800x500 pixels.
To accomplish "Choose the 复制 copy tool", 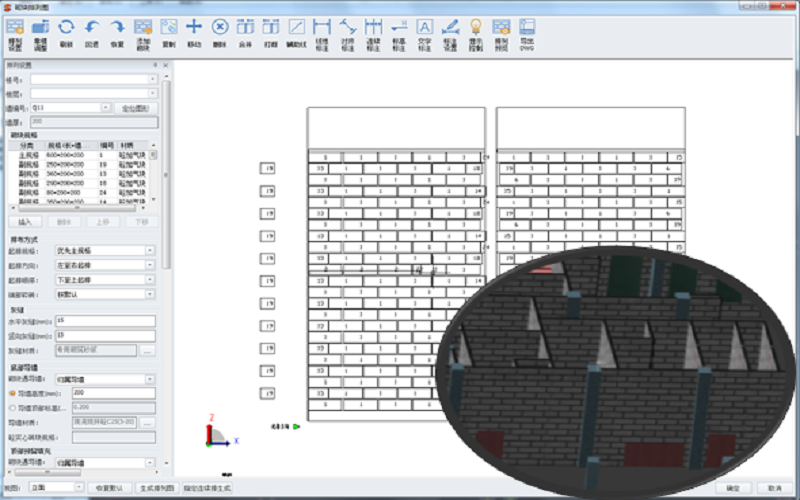I will (x=169, y=34).
